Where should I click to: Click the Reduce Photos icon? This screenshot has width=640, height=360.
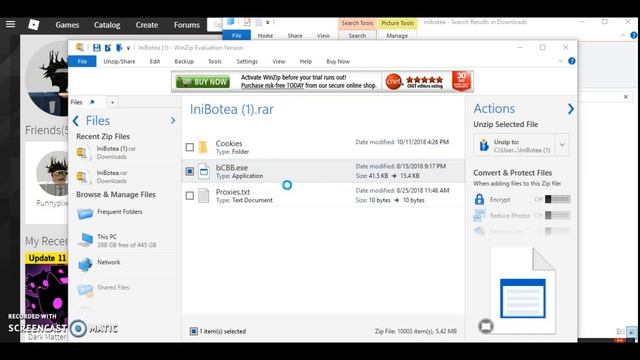click(x=479, y=216)
